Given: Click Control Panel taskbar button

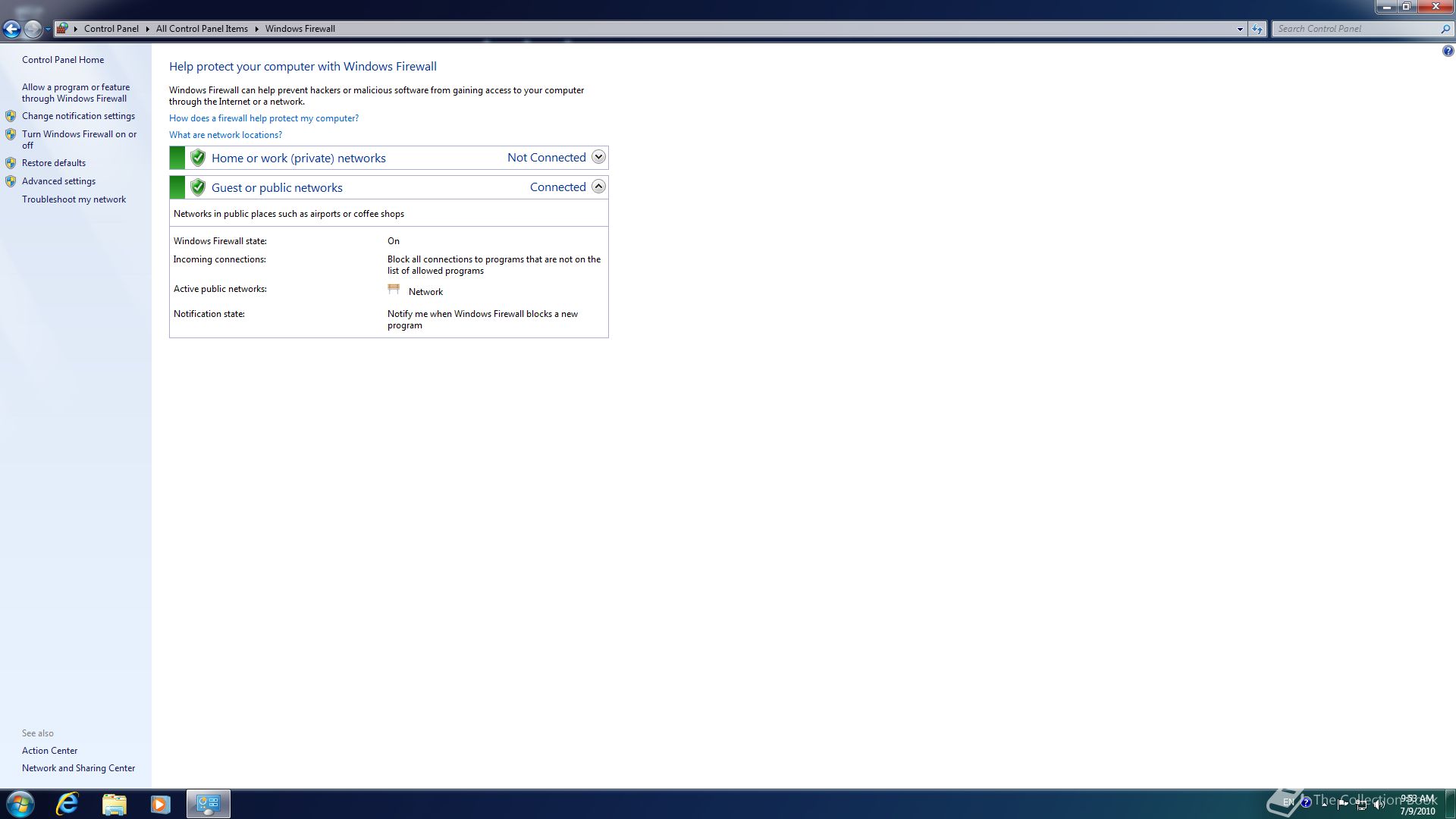Looking at the screenshot, I should [x=208, y=804].
